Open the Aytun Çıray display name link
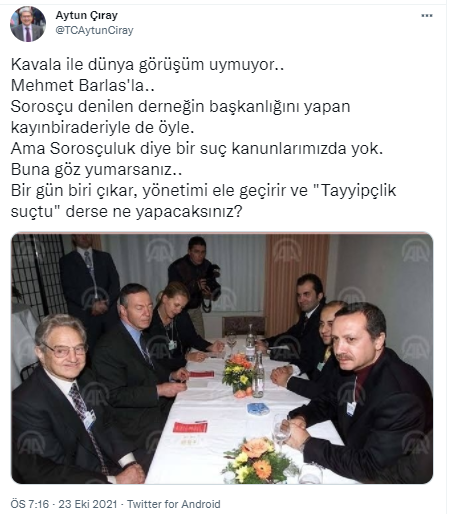The image size is (451, 514). [x=87, y=15]
